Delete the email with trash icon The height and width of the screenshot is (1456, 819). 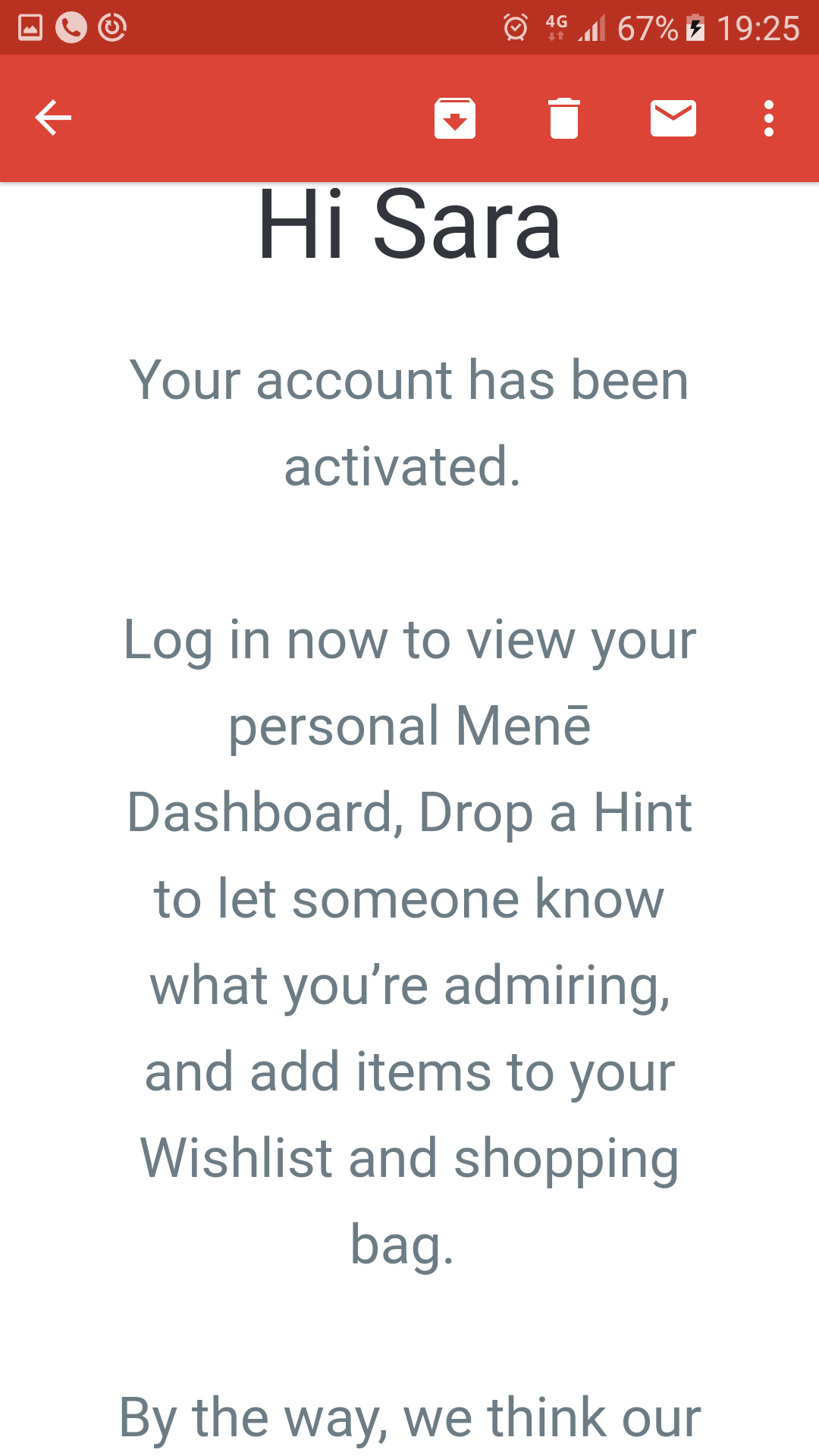(564, 118)
